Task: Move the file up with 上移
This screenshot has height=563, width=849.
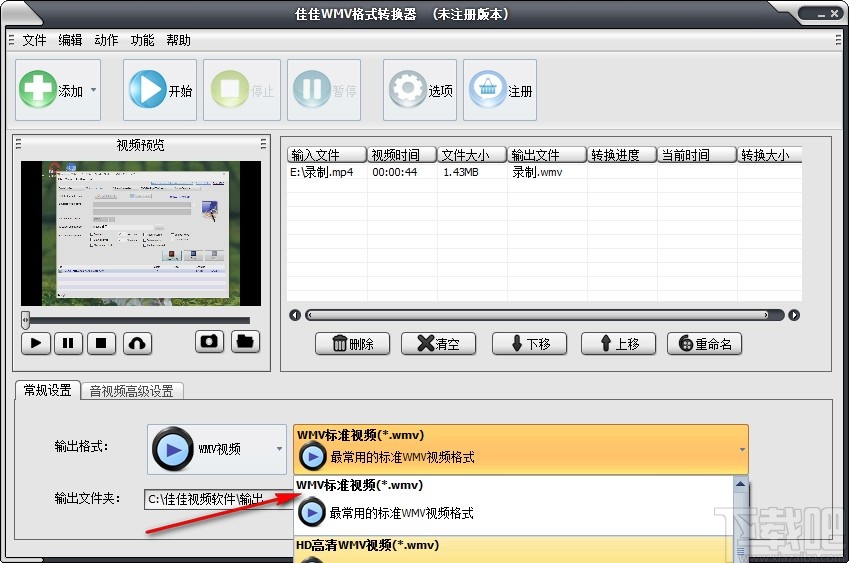Action: [618, 344]
